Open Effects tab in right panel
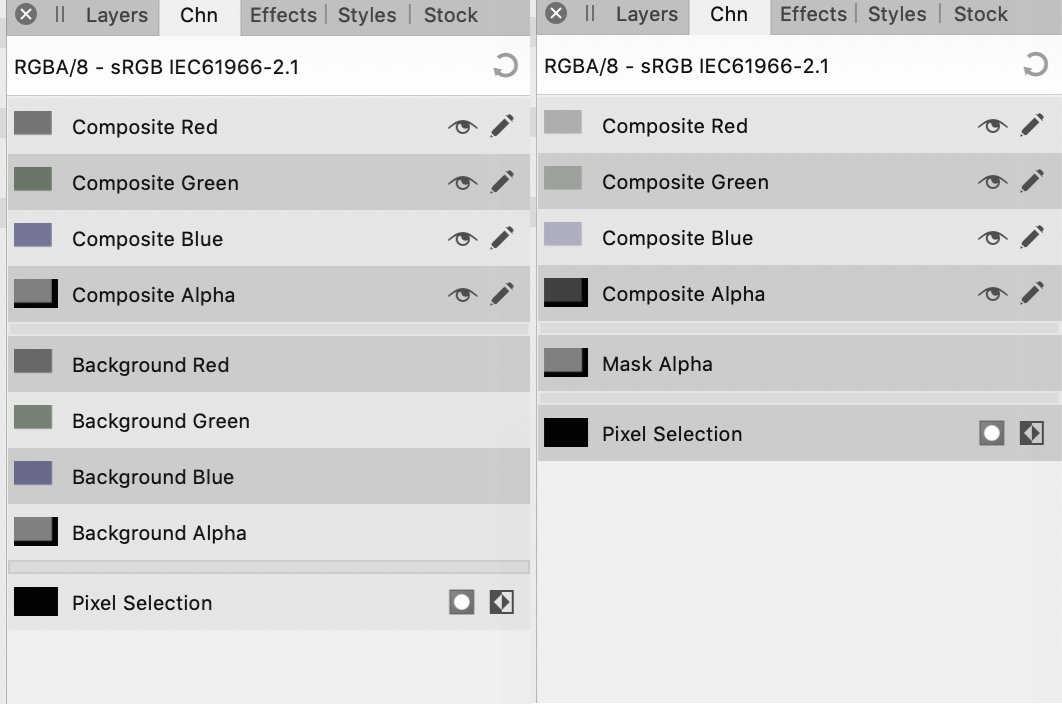Screen dimensions: 1062x704 [813, 14]
